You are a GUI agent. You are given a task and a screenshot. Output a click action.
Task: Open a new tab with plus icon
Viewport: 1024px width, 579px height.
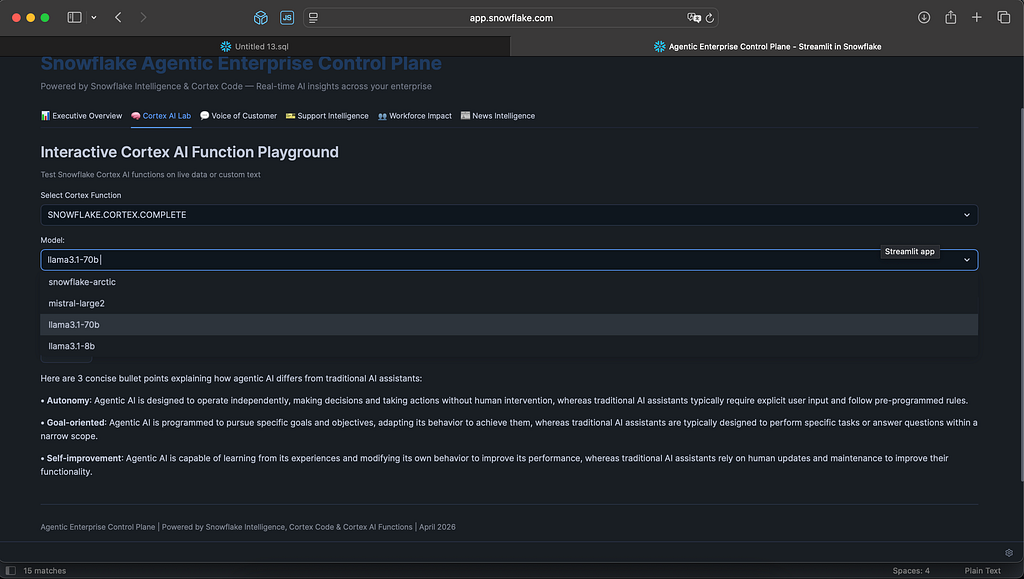click(x=976, y=18)
